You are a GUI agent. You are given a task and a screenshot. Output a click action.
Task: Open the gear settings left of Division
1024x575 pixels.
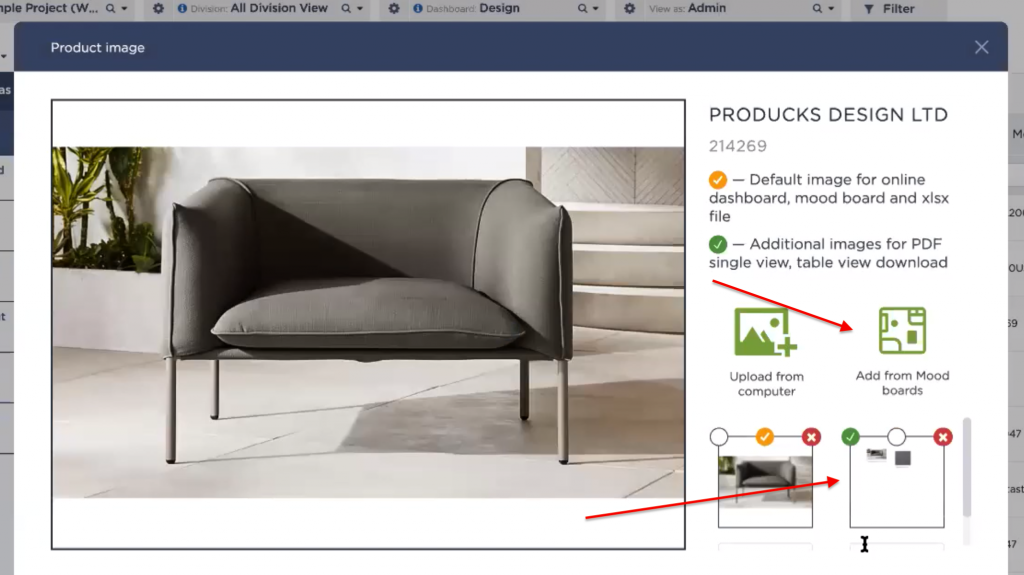coord(158,8)
